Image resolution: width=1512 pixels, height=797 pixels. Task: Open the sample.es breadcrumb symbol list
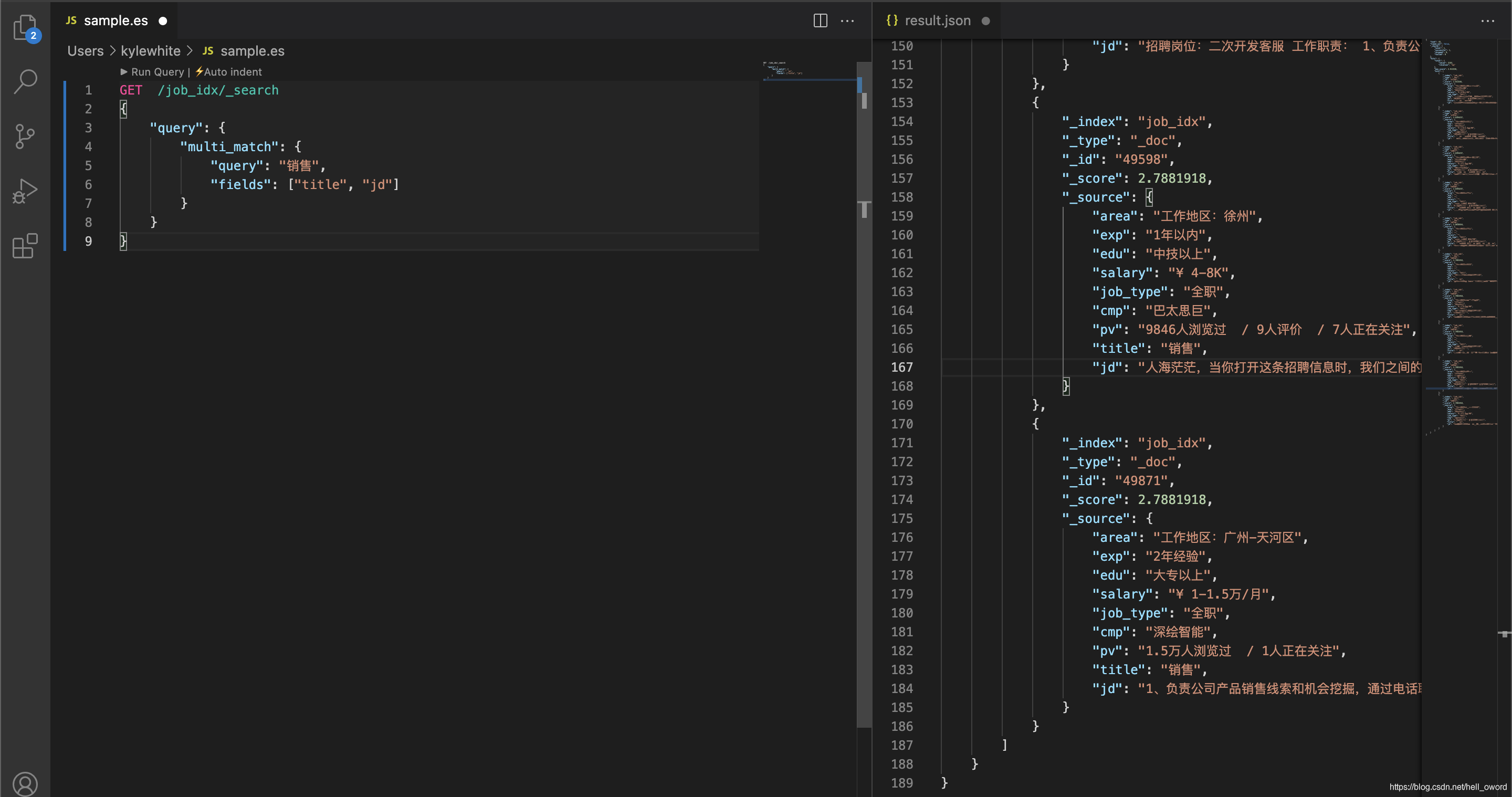pyautogui.click(x=252, y=51)
